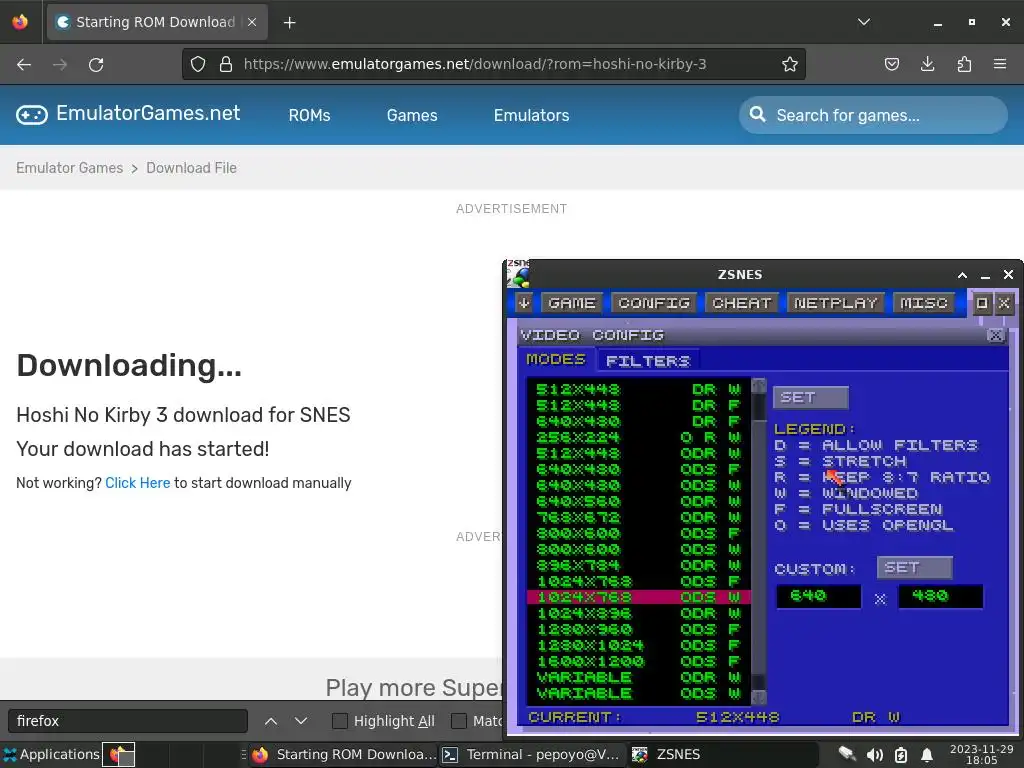The width and height of the screenshot is (1024, 768).
Task: Save page to Pocket
Action: click(x=891, y=64)
